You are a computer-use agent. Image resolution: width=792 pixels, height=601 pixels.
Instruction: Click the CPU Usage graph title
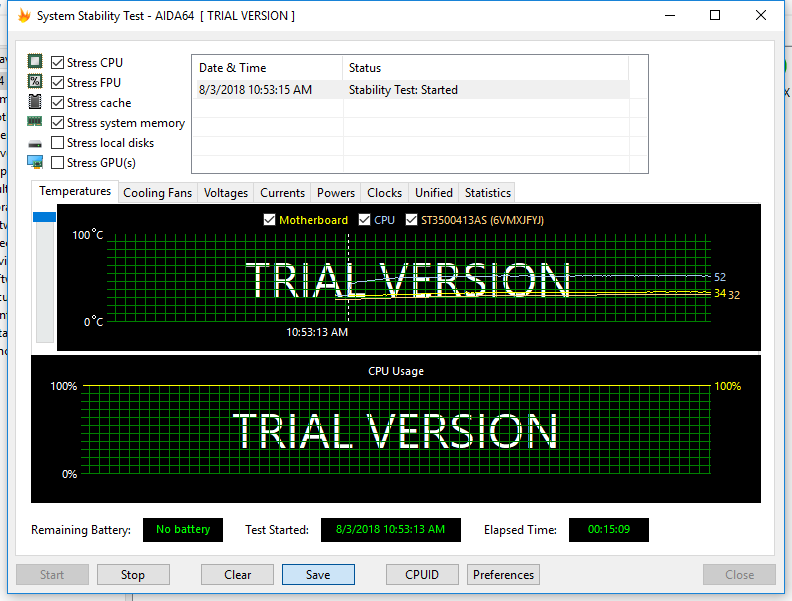click(x=396, y=371)
